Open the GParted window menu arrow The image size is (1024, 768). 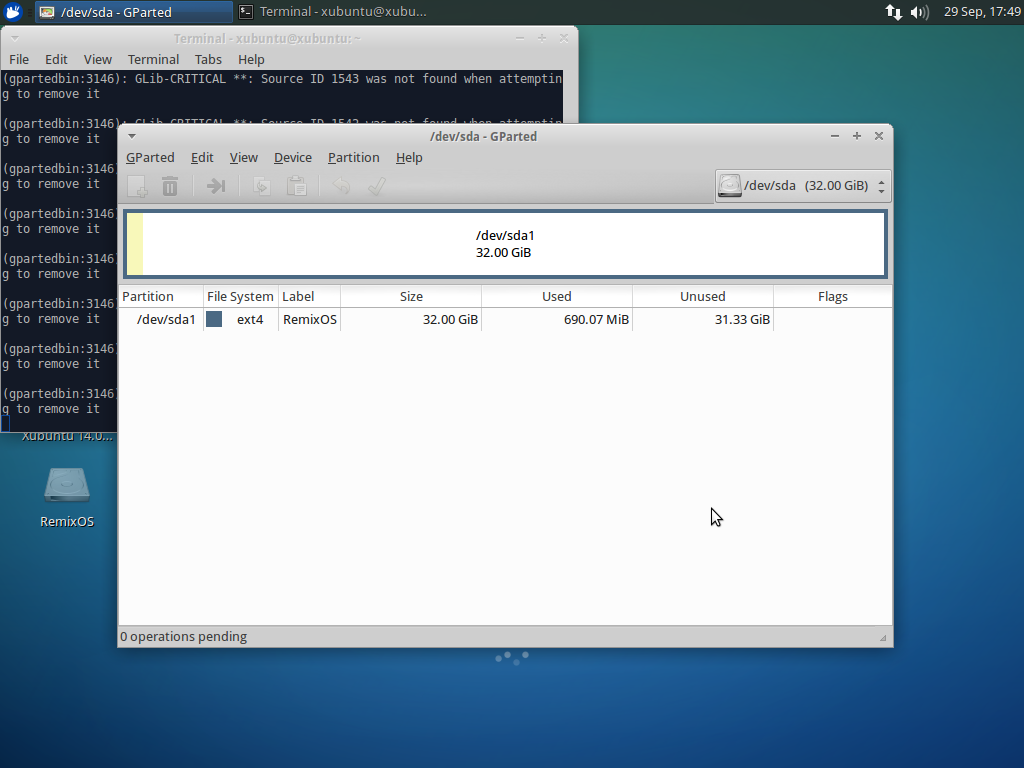[x=132, y=136]
